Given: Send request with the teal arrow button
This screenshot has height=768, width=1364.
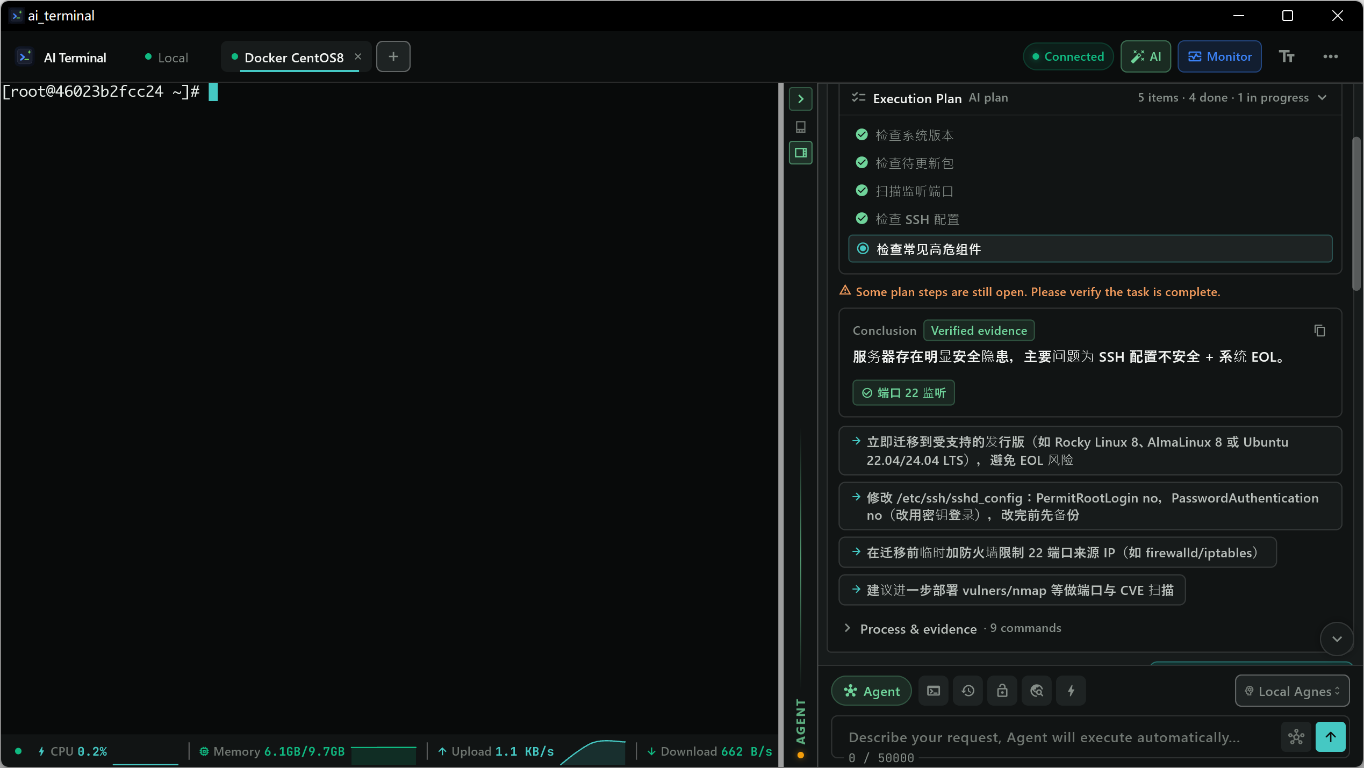Looking at the screenshot, I should click(1330, 736).
